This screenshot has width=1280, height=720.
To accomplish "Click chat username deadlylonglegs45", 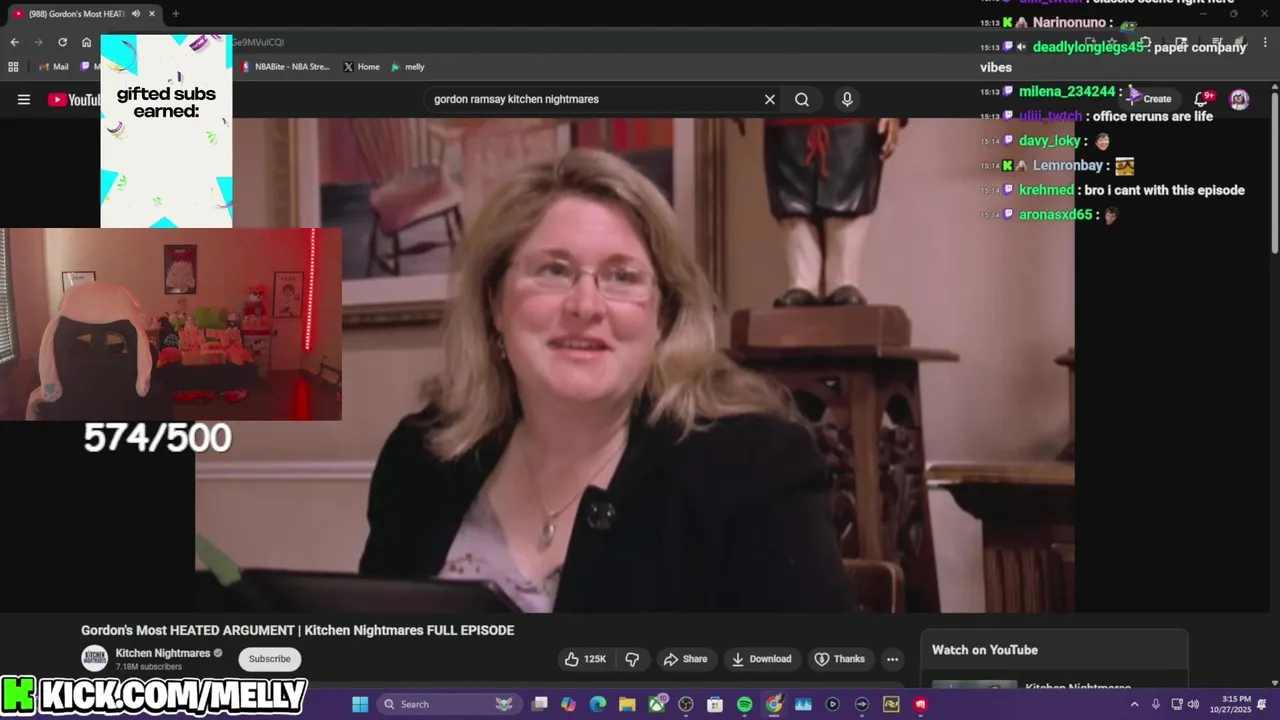I will pos(1088,47).
